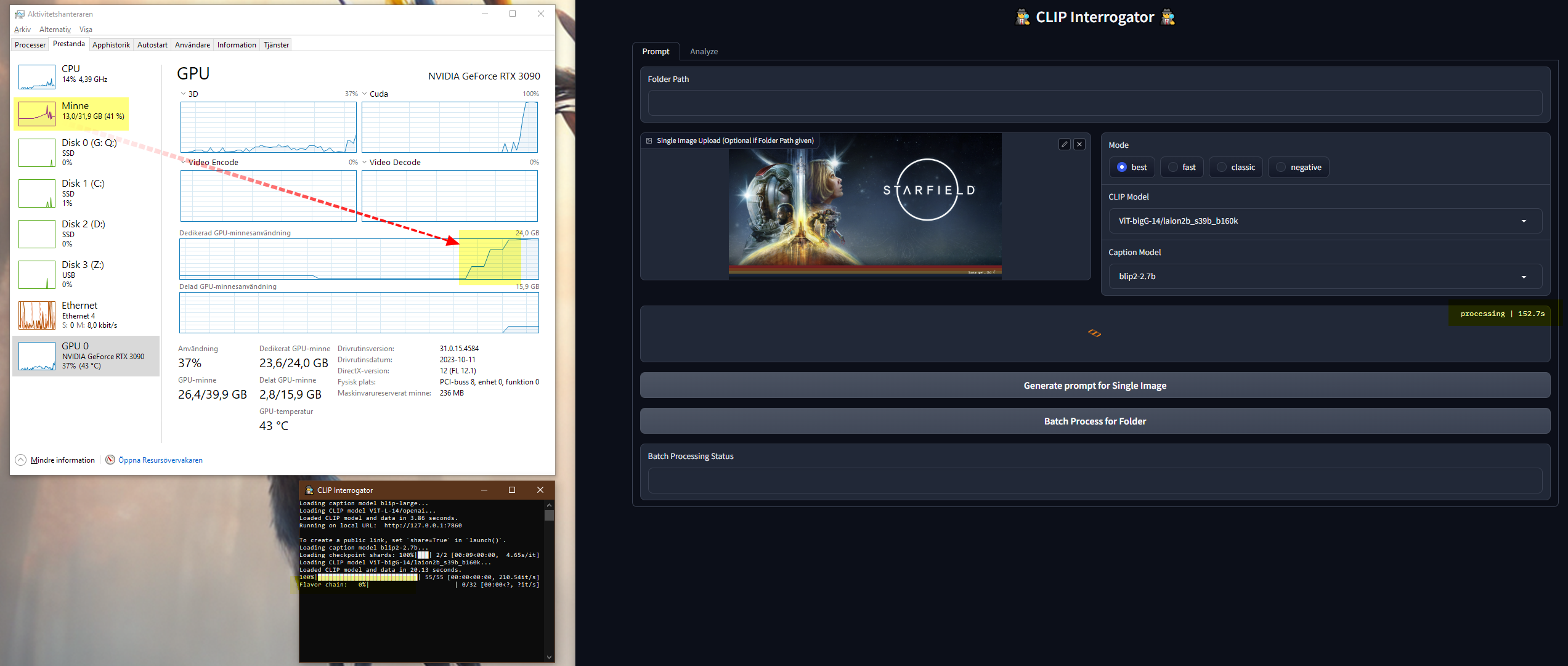
Task: Select the negative mode radio button
Action: click(x=1281, y=168)
